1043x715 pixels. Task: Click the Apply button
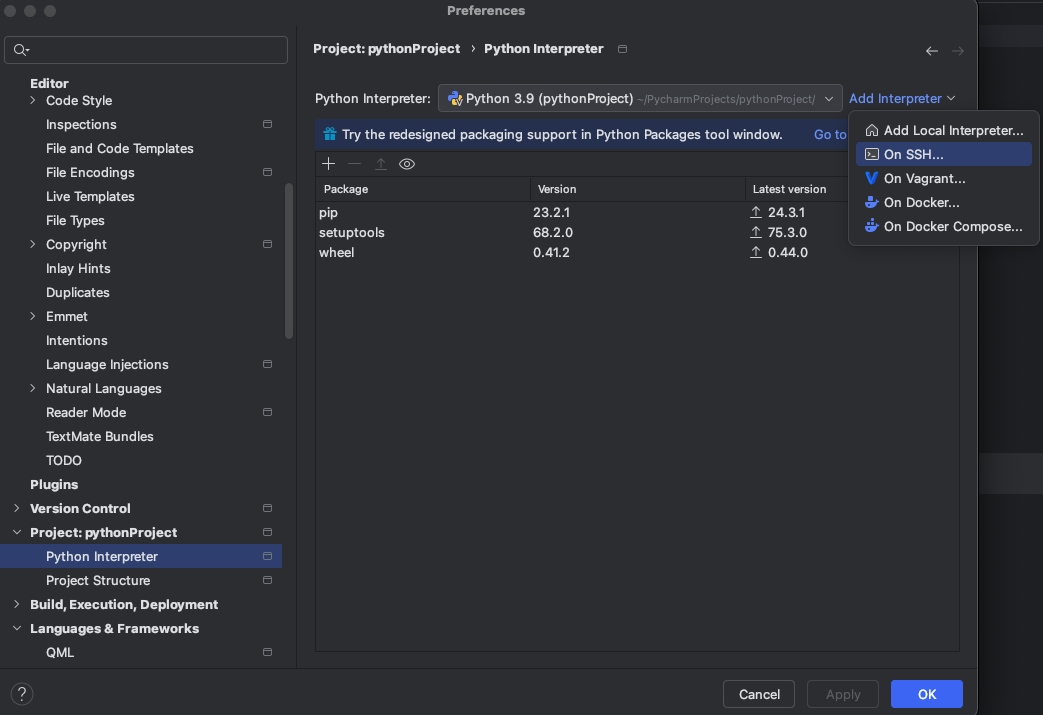coord(843,694)
